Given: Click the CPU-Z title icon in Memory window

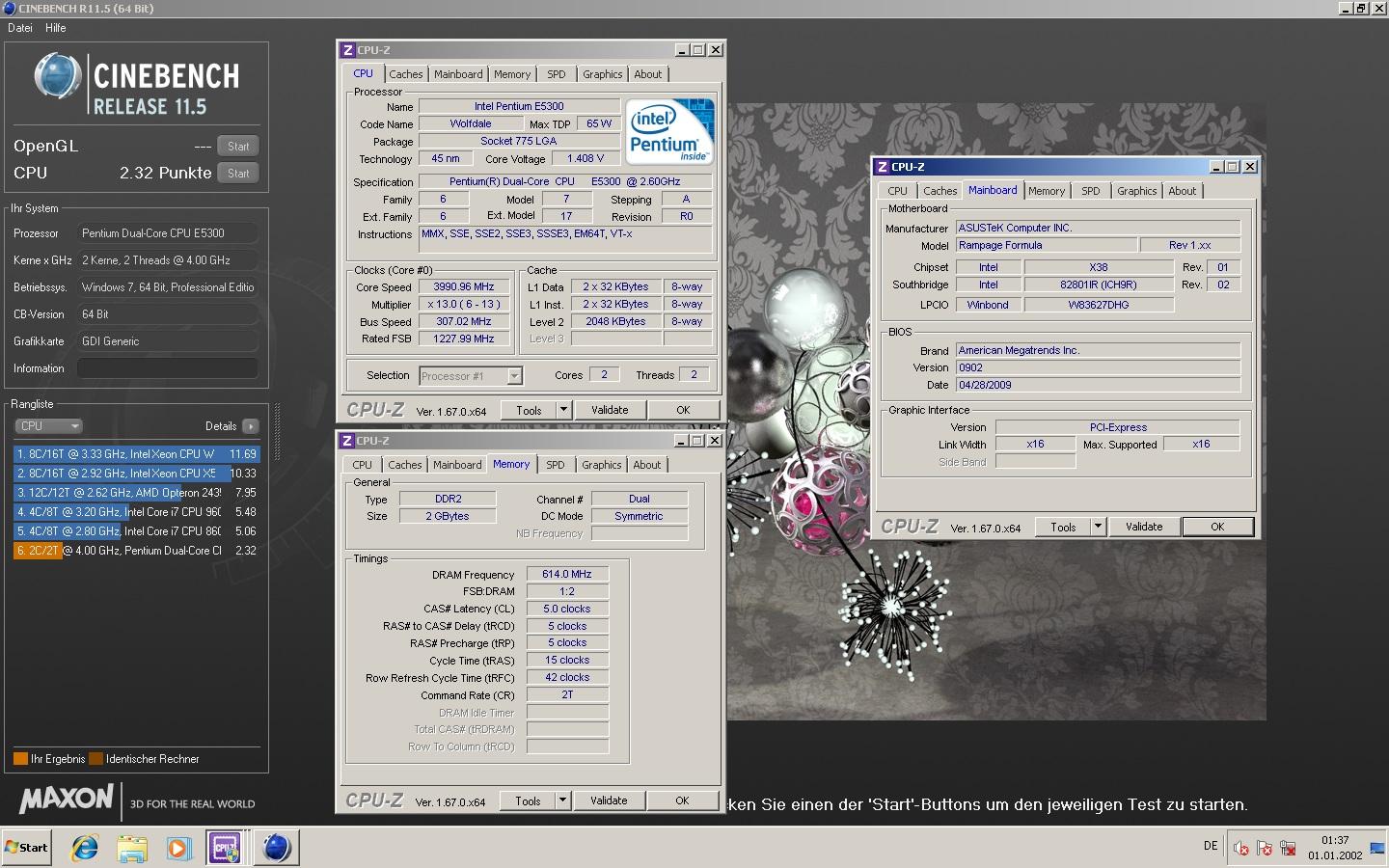Looking at the screenshot, I should pos(347,441).
